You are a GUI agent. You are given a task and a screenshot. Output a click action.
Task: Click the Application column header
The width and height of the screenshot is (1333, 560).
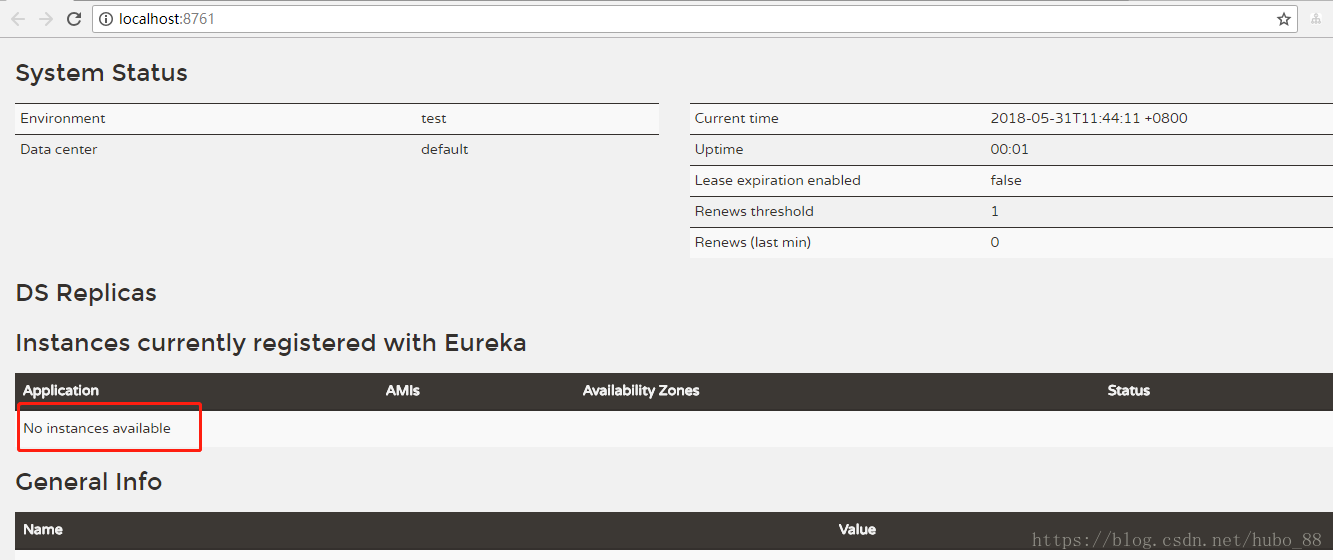pyautogui.click(x=61, y=390)
